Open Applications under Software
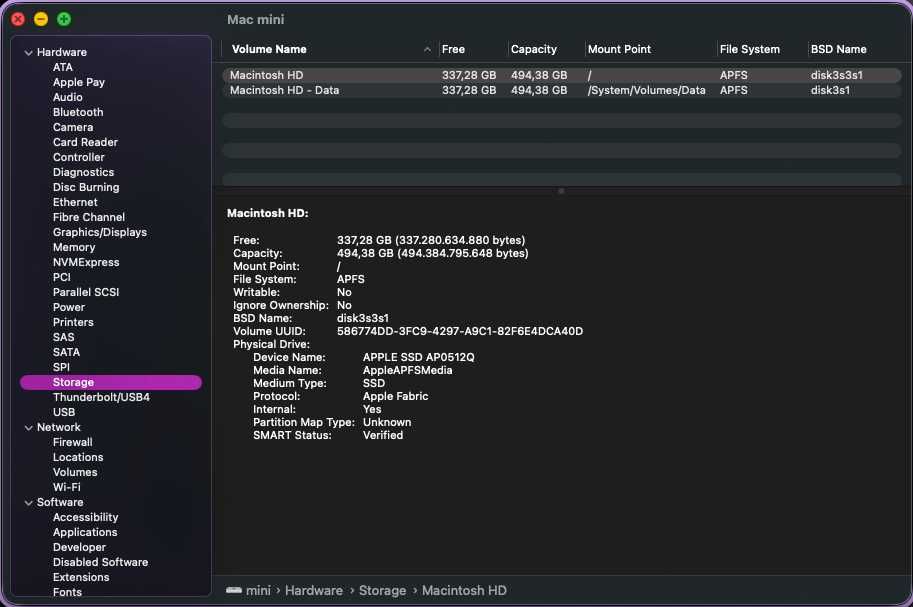Screen dimensions: 913x607 [85, 532]
